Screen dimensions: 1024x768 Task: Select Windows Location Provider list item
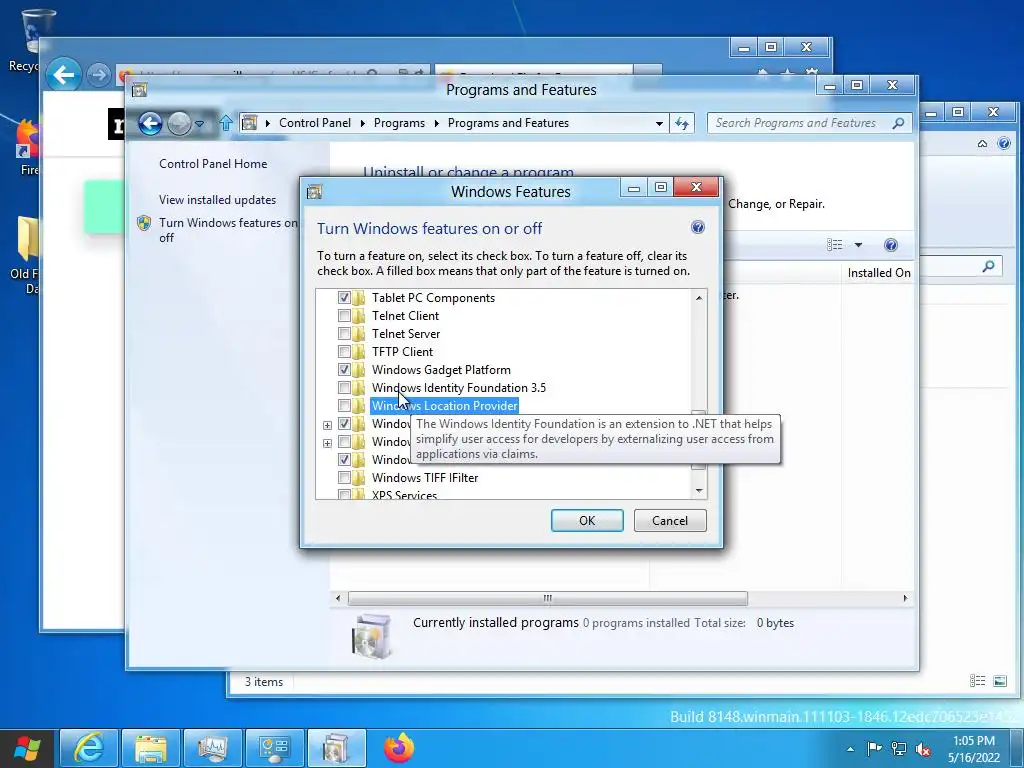coord(445,406)
